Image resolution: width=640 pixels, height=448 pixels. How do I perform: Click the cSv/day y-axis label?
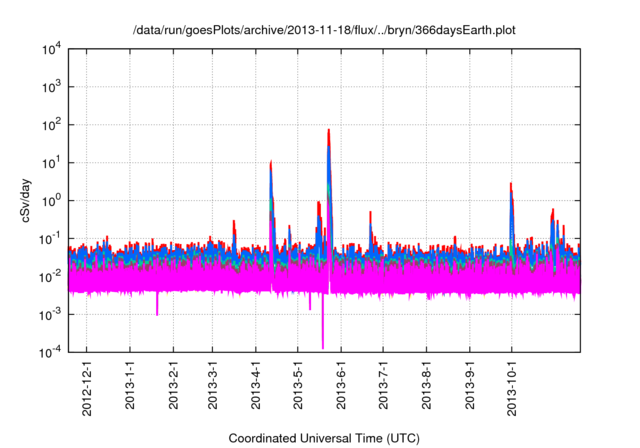point(28,201)
